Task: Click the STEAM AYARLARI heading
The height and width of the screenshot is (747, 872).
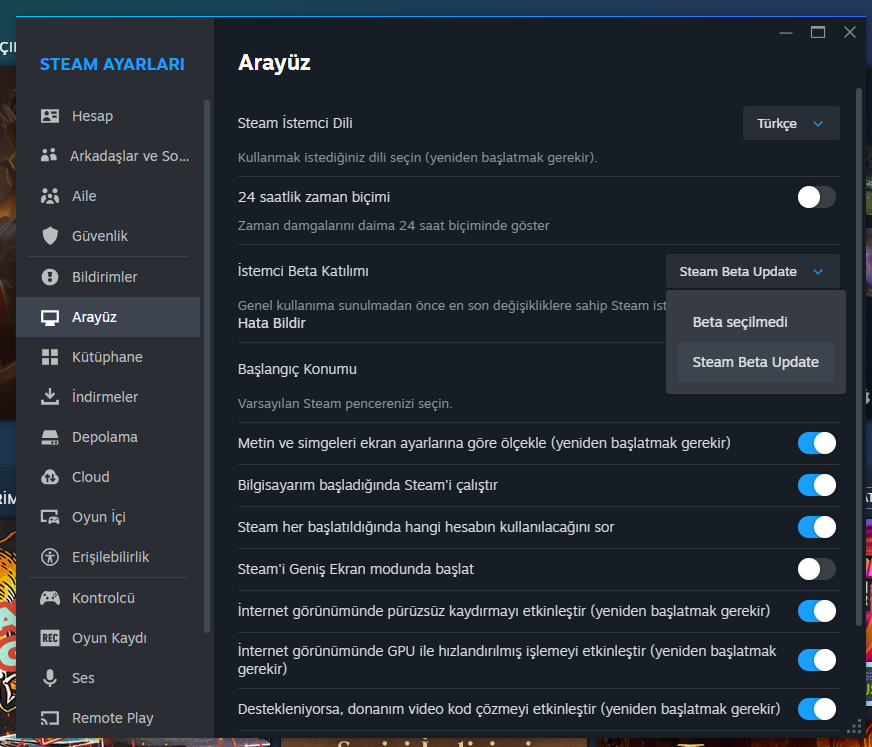Action: (112, 64)
